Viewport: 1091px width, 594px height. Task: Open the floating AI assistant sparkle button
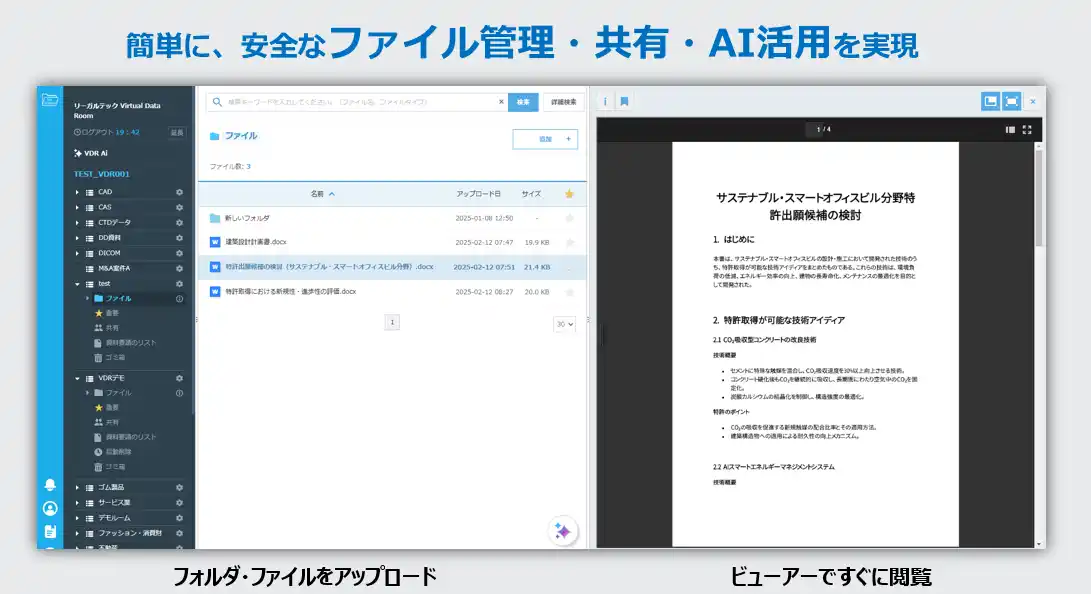[563, 531]
